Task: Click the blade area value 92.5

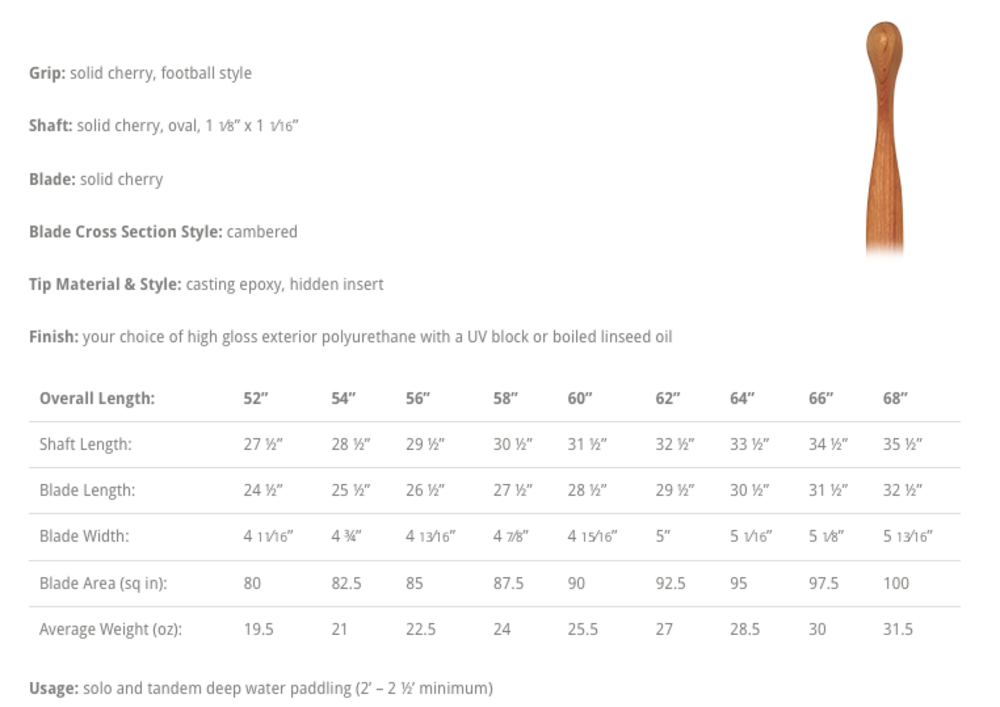Action: click(670, 583)
